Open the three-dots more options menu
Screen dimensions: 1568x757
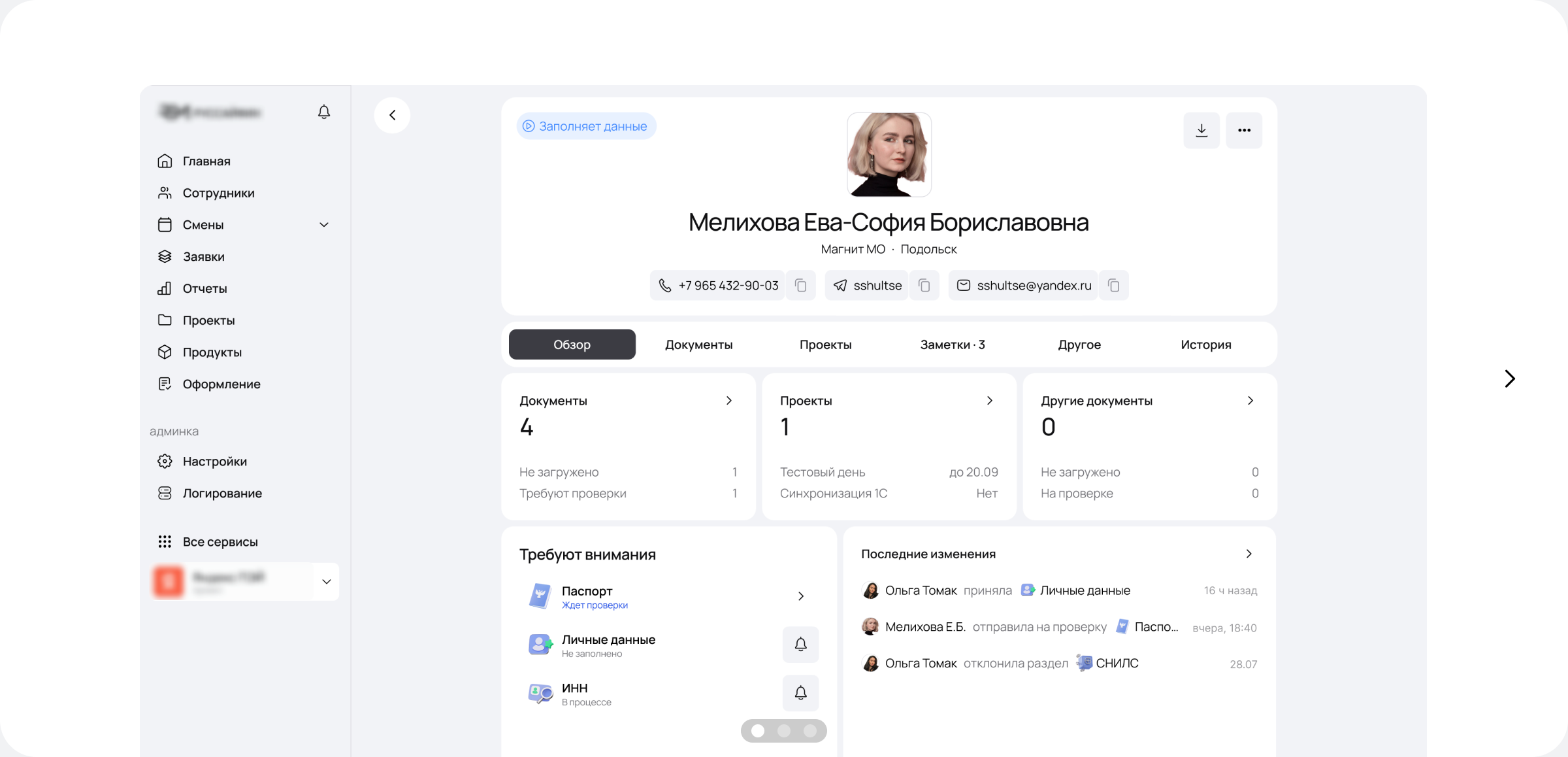[1244, 130]
